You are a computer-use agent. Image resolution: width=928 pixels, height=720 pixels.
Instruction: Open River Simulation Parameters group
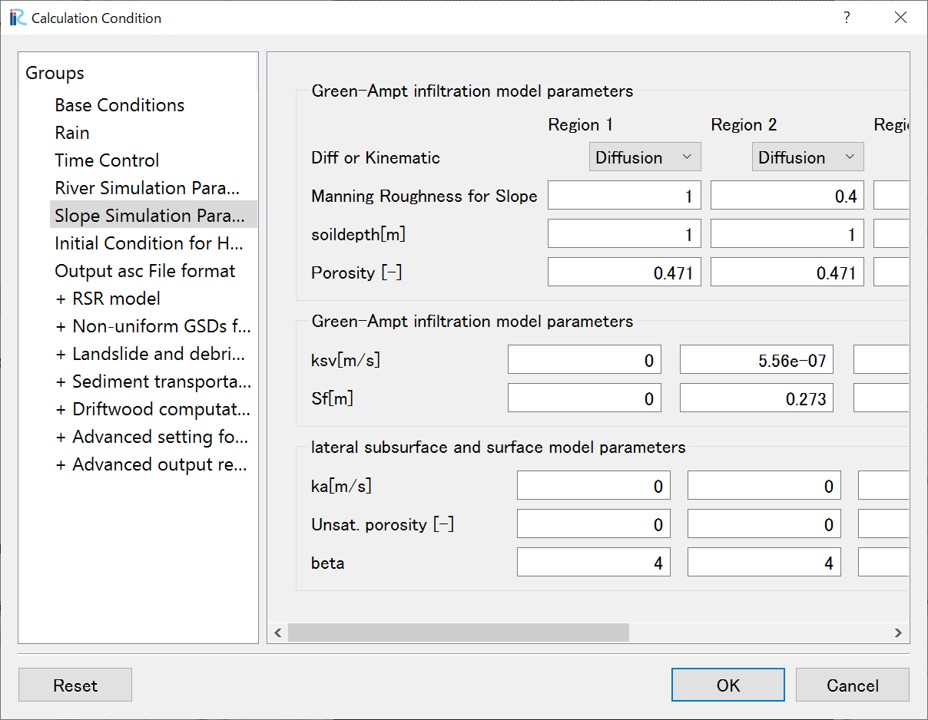[x=147, y=188]
